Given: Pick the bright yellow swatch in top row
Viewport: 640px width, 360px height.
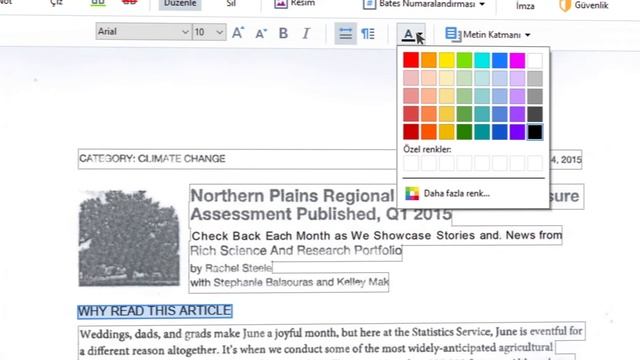Looking at the screenshot, I should click(x=447, y=60).
